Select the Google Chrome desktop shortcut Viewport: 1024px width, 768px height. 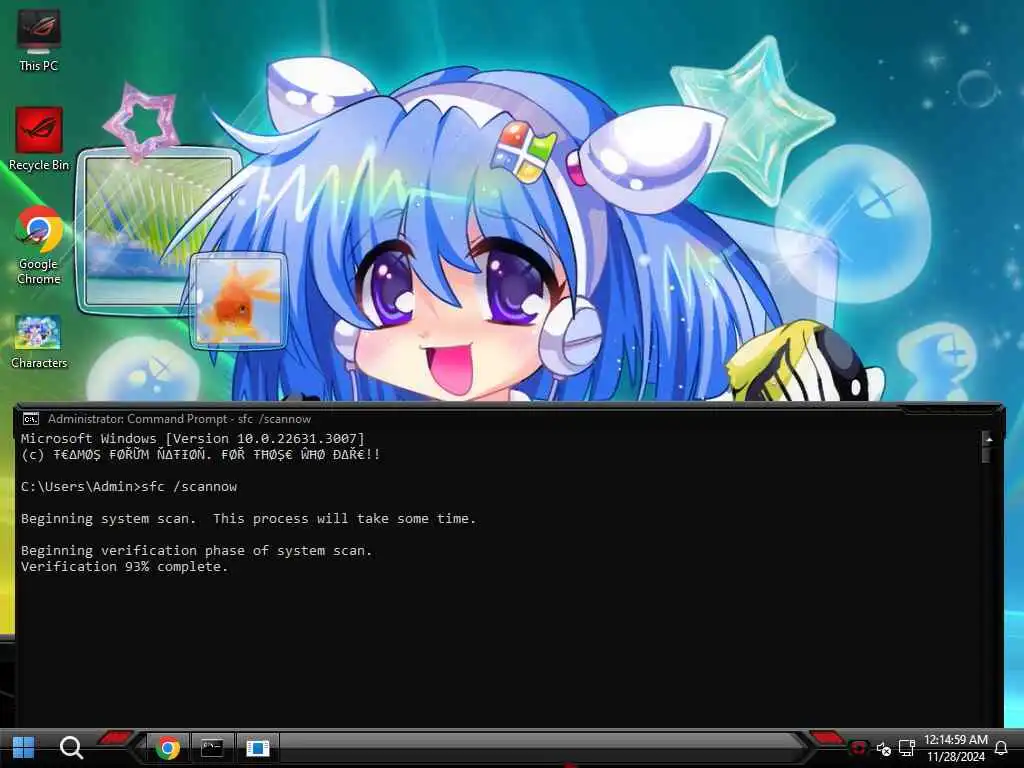point(39,246)
